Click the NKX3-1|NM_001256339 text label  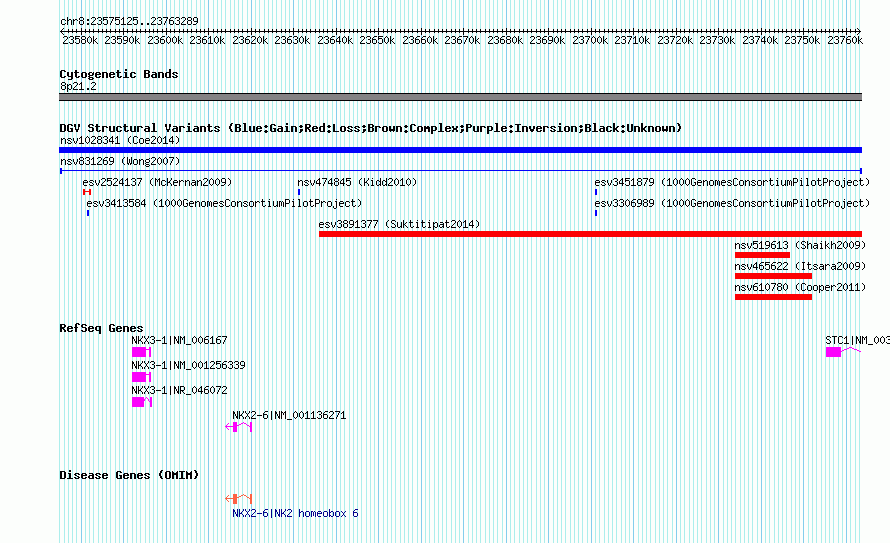(x=188, y=365)
